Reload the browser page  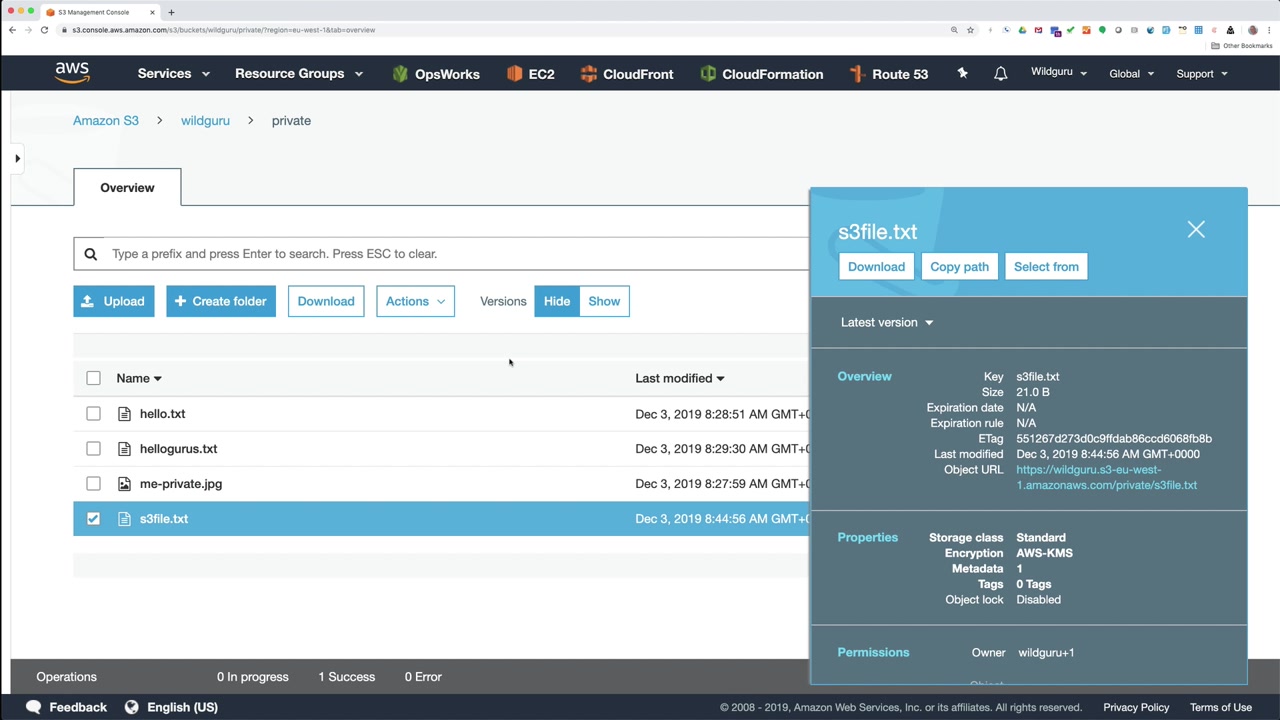tap(44, 30)
